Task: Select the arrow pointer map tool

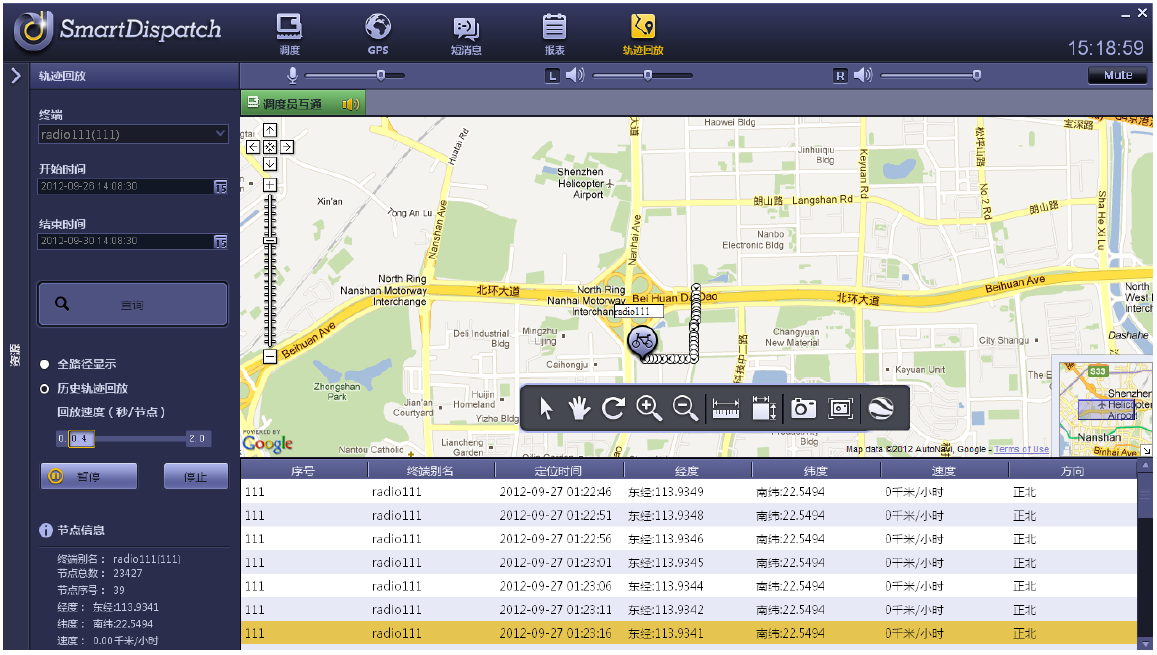Action: (546, 408)
